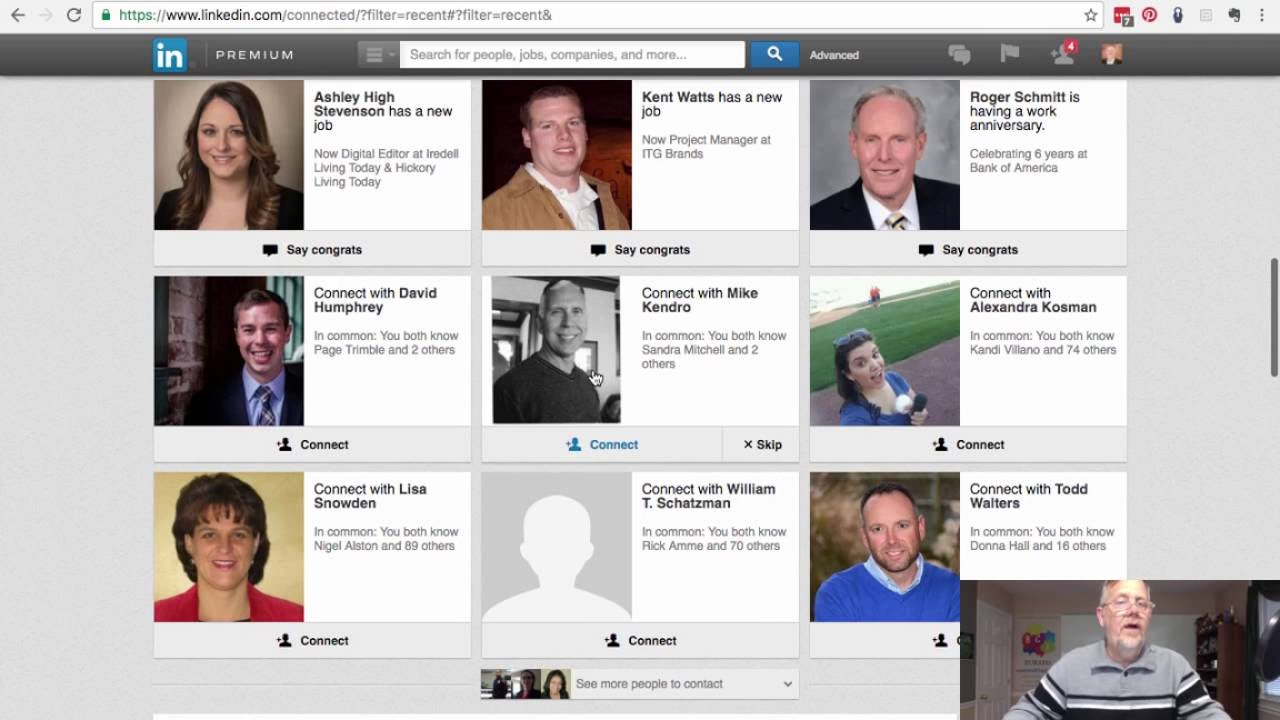Viewport: 1280px width, 720px height.
Task: Connect with William T. Schatzman
Action: pos(640,641)
